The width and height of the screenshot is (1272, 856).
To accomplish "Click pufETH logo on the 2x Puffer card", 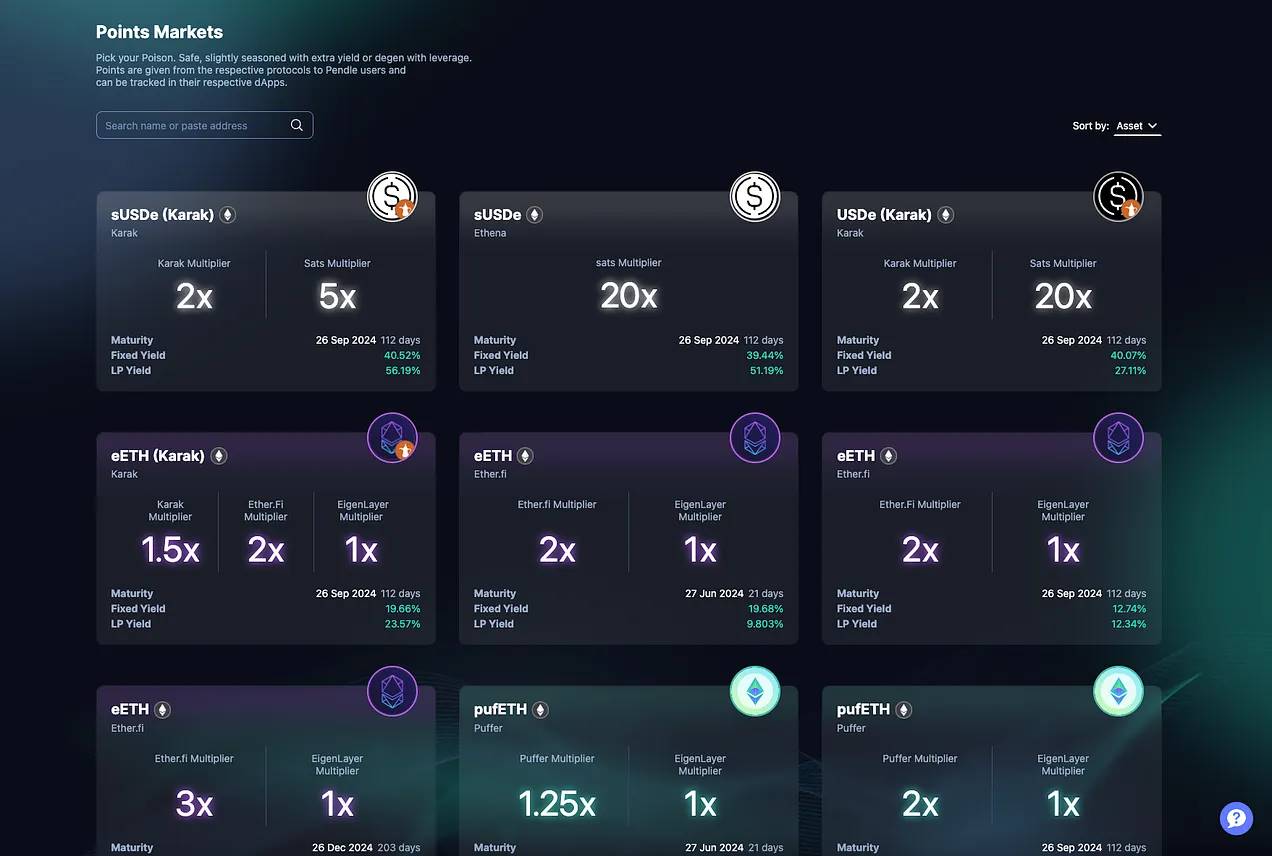I will click(1118, 691).
